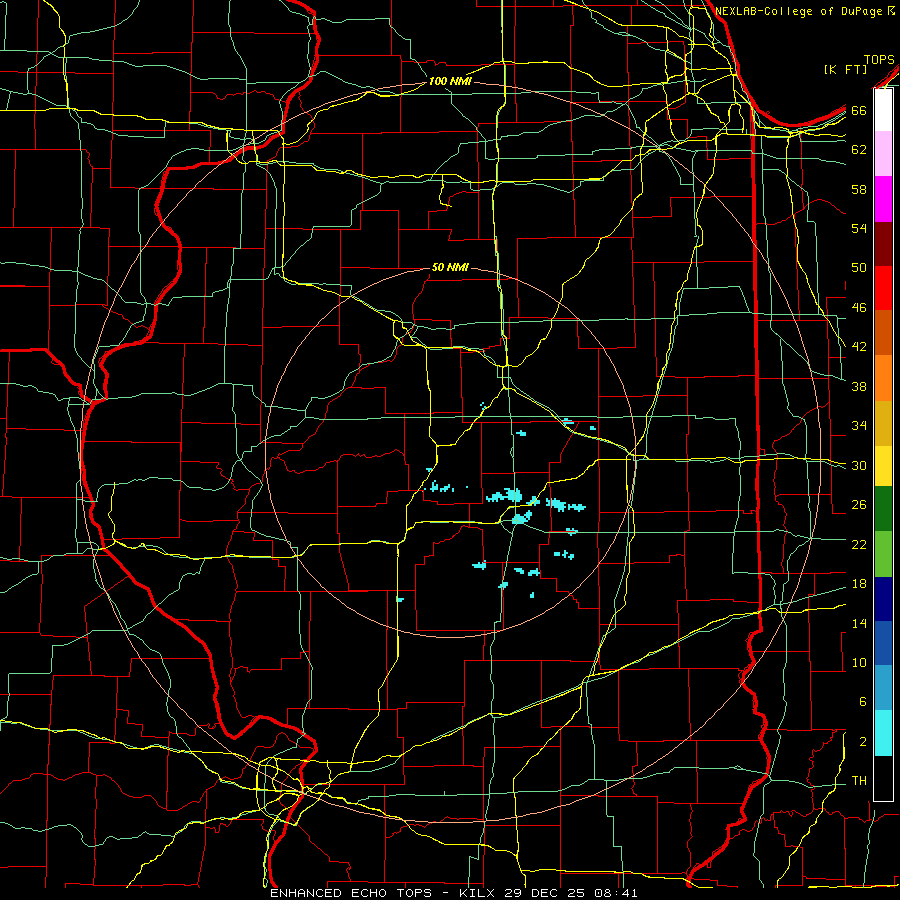Click the cyan 6 kft legend swatch
The image size is (900, 900).
(883, 733)
